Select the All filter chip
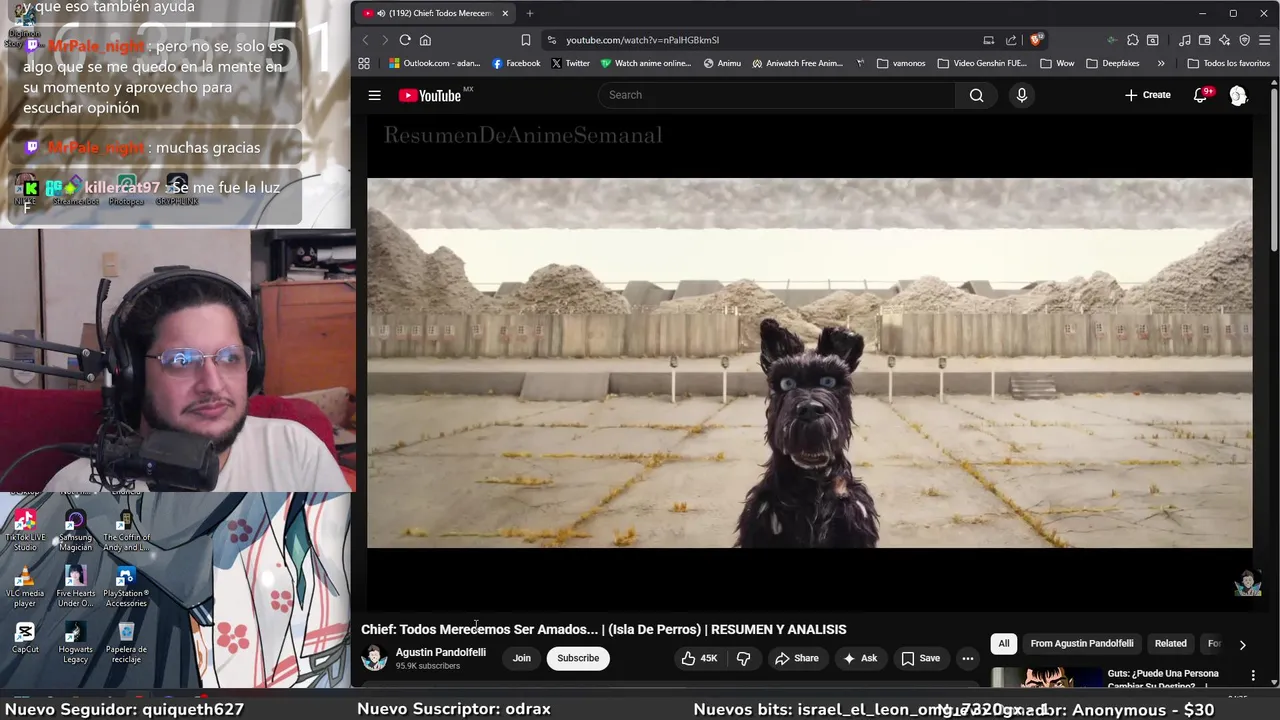Image resolution: width=1280 pixels, height=720 pixels. pyautogui.click(x=1004, y=644)
